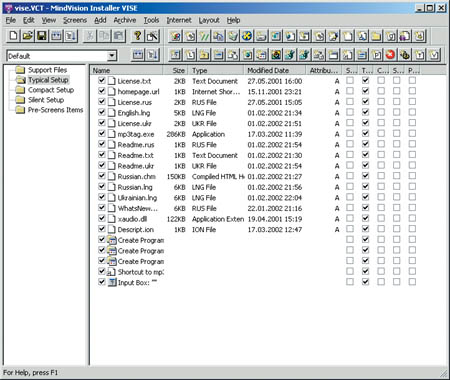This screenshot has width=450, height=380.
Task: Sort by the Size column header
Action: 175,70
